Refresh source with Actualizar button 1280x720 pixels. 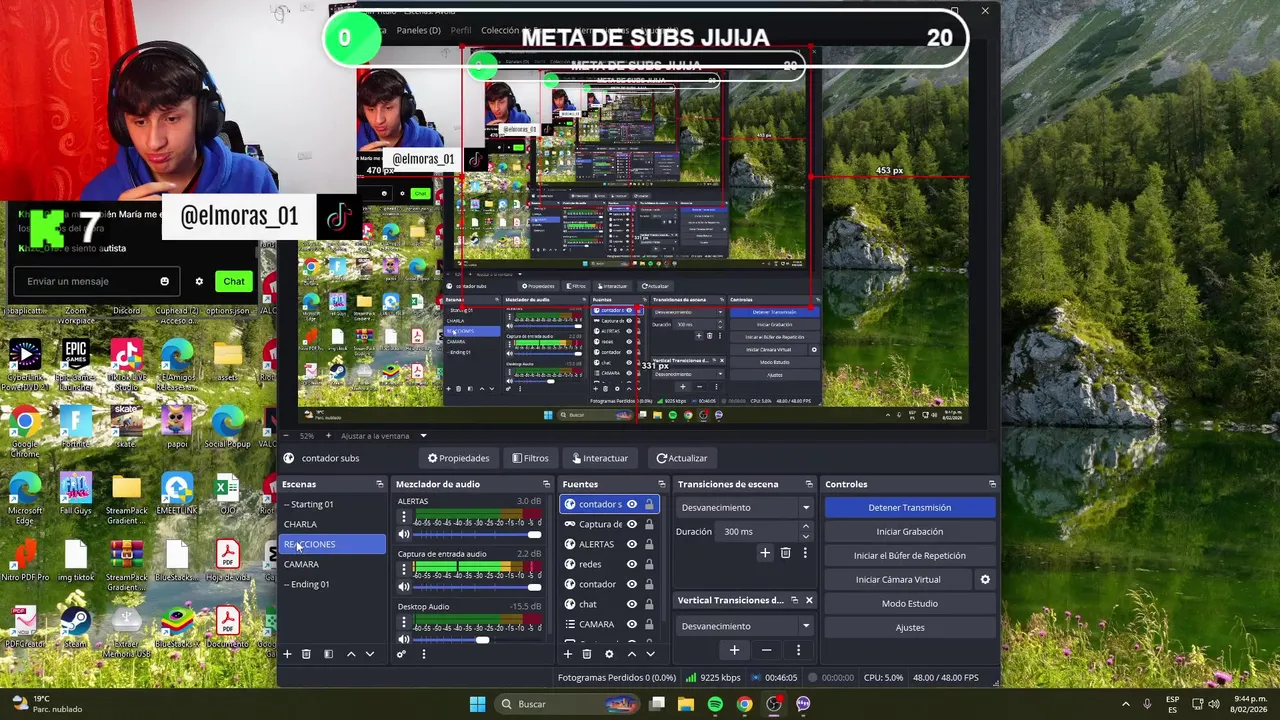[681, 458]
